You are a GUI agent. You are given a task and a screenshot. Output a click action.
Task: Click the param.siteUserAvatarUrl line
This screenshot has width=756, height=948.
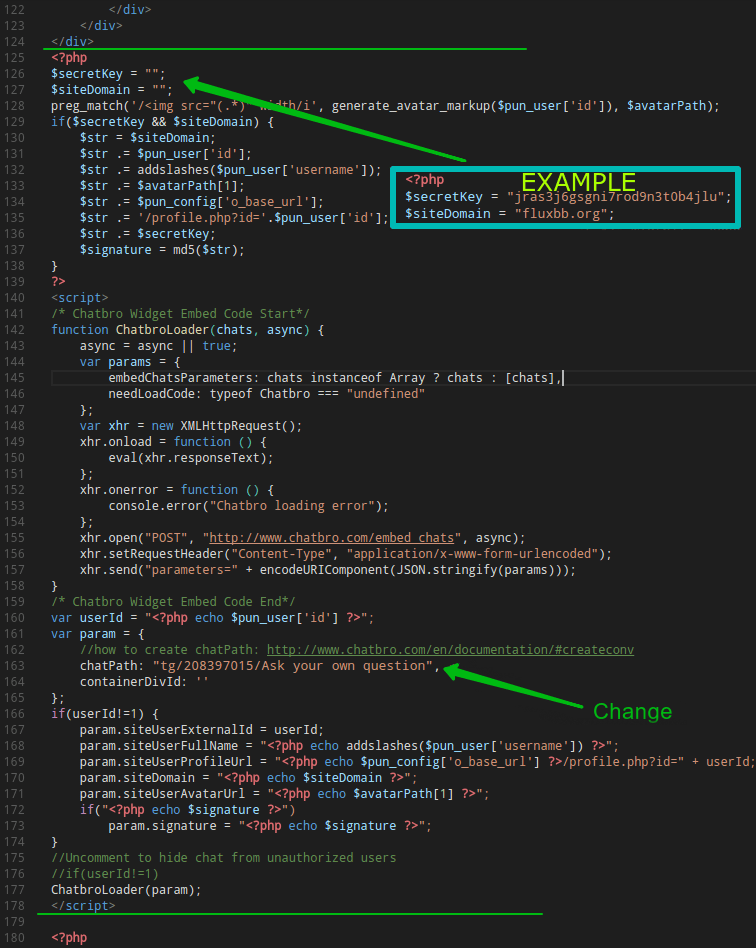[x=284, y=794]
